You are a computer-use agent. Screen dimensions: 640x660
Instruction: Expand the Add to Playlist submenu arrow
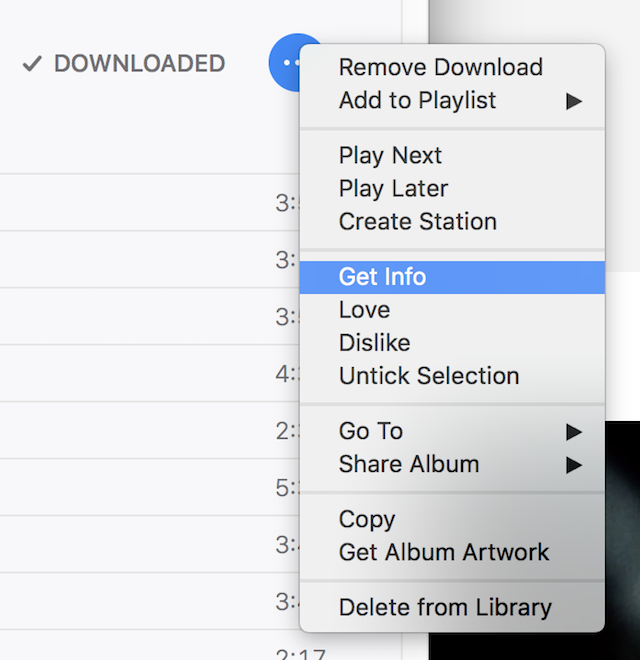coord(573,101)
